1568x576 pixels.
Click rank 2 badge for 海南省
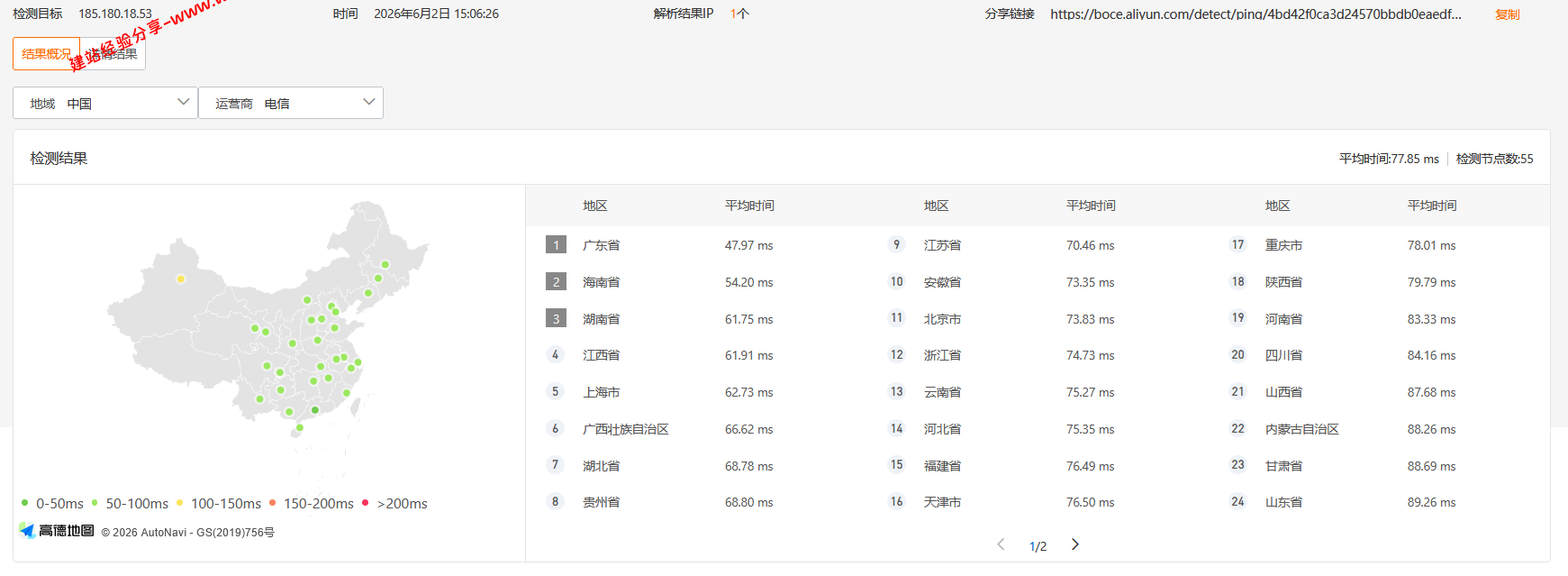tap(556, 282)
